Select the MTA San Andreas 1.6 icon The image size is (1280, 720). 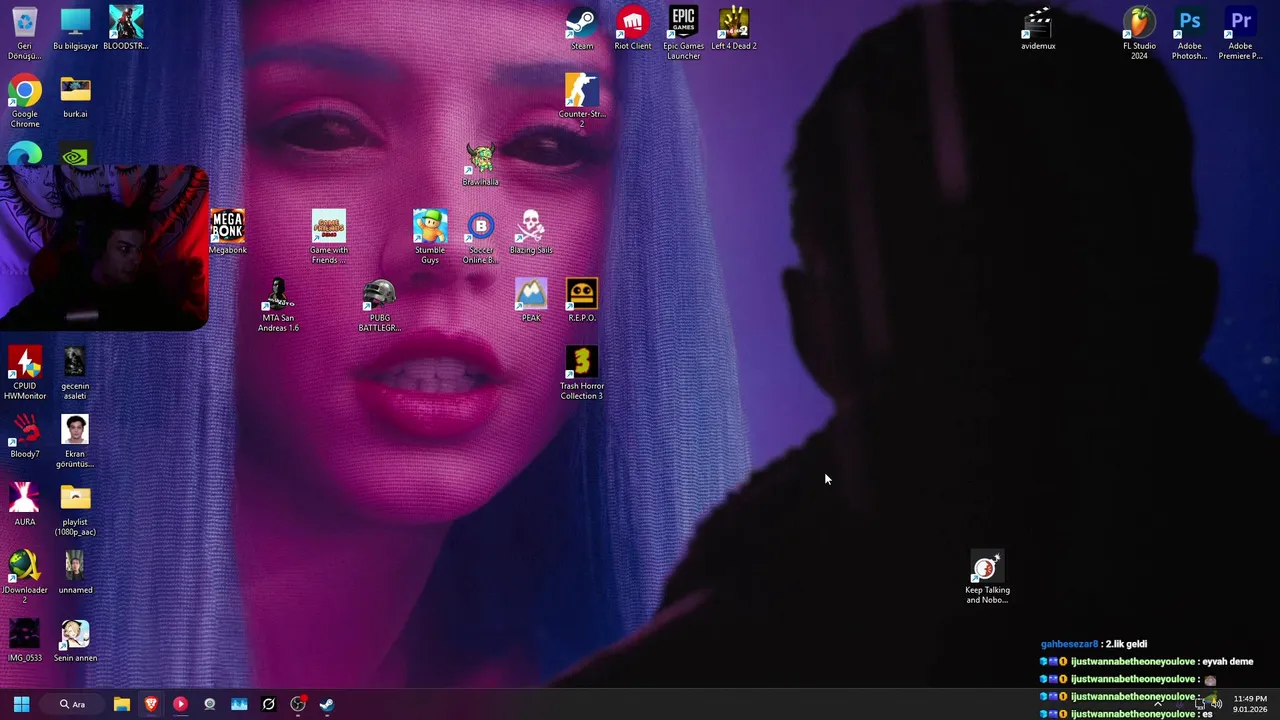[x=277, y=305]
